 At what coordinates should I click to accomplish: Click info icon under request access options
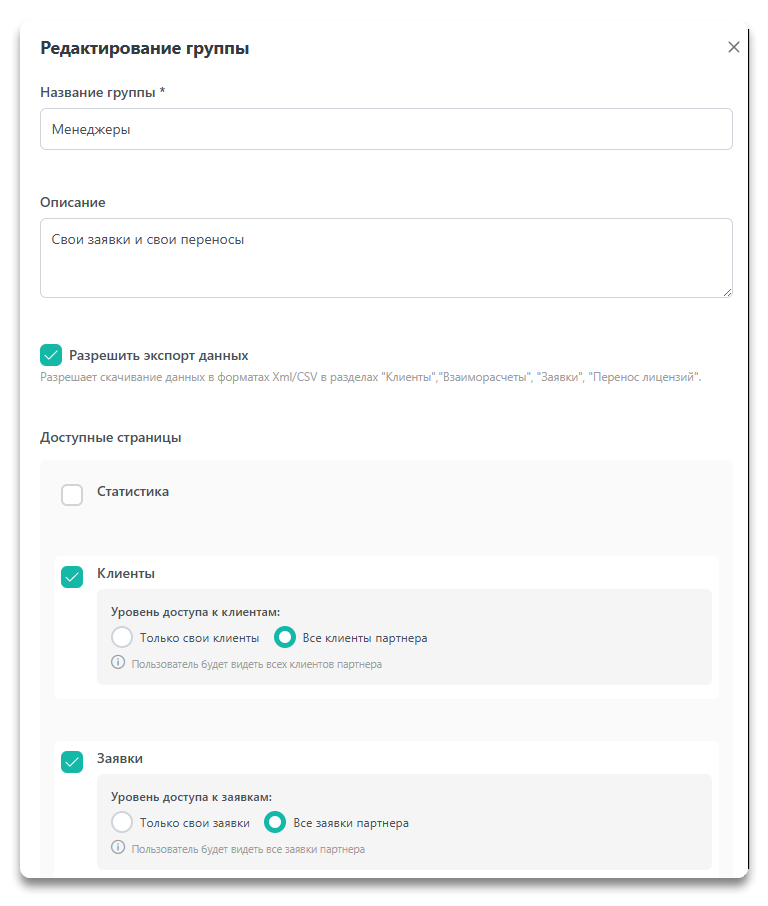pos(118,848)
